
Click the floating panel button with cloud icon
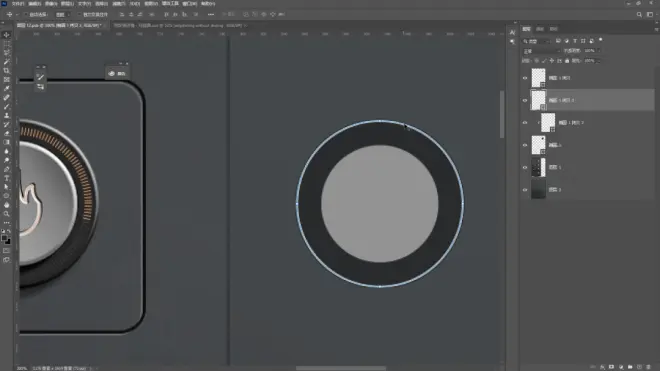(x=117, y=74)
